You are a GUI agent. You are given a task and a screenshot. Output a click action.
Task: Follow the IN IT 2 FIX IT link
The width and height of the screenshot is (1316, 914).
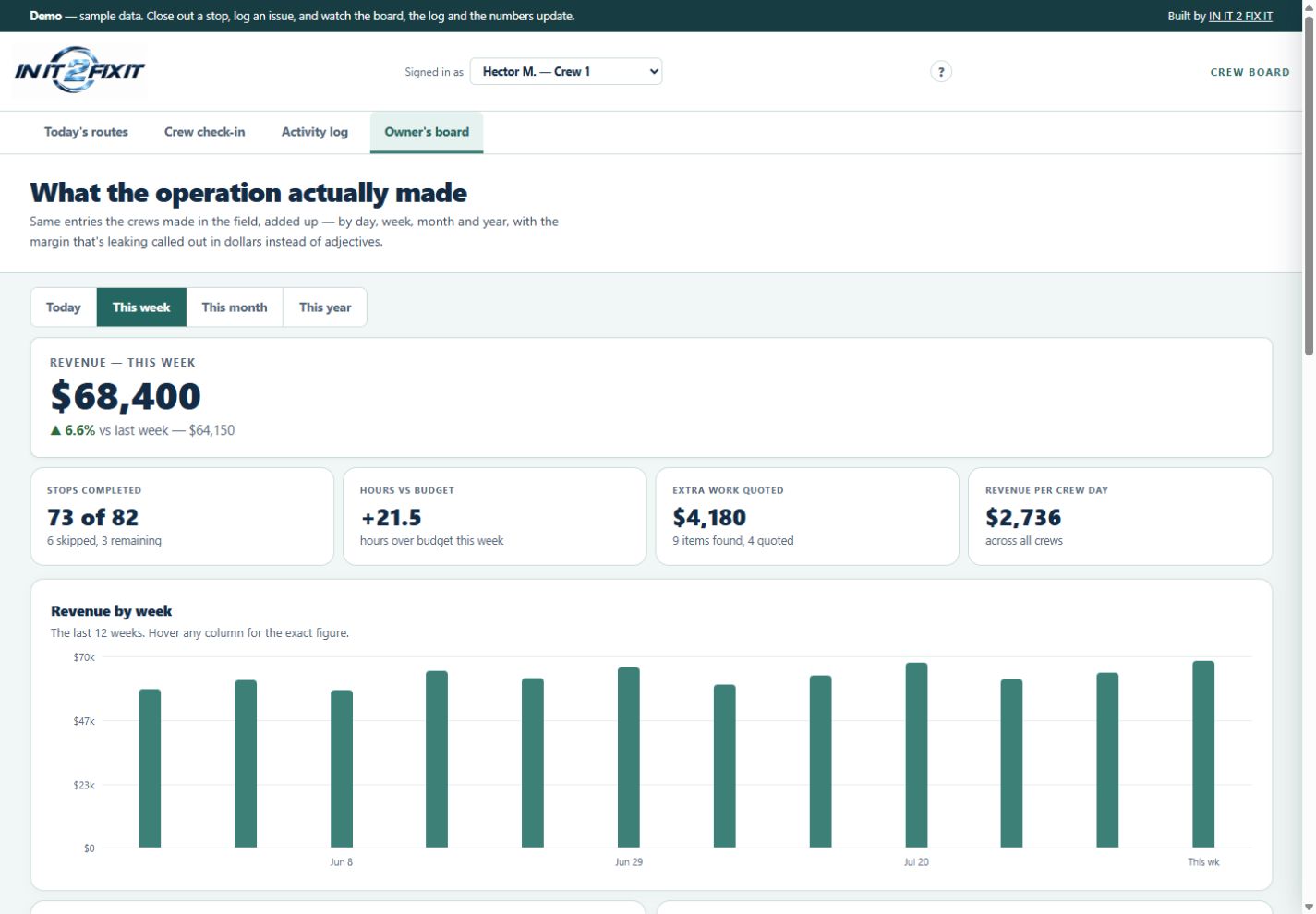(x=1240, y=16)
